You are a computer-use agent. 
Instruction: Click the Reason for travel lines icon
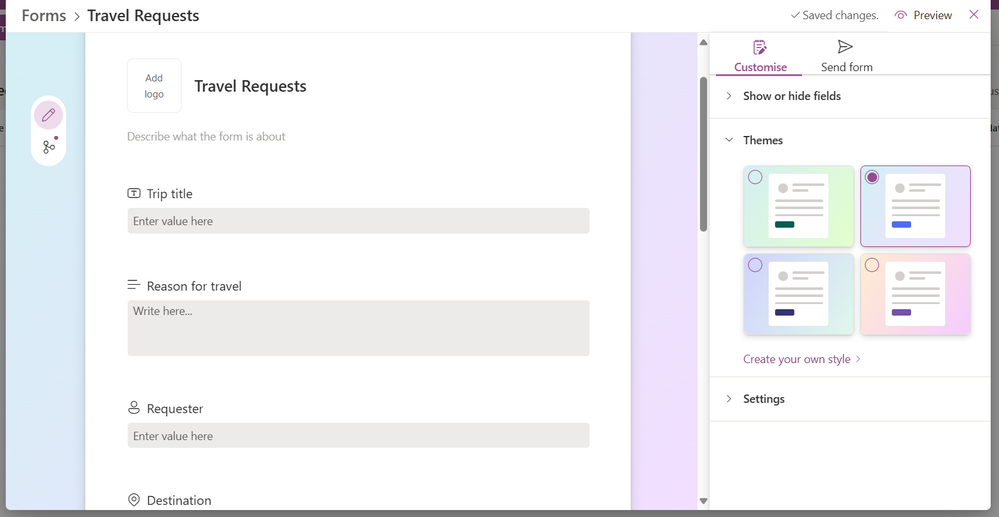tap(134, 285)
